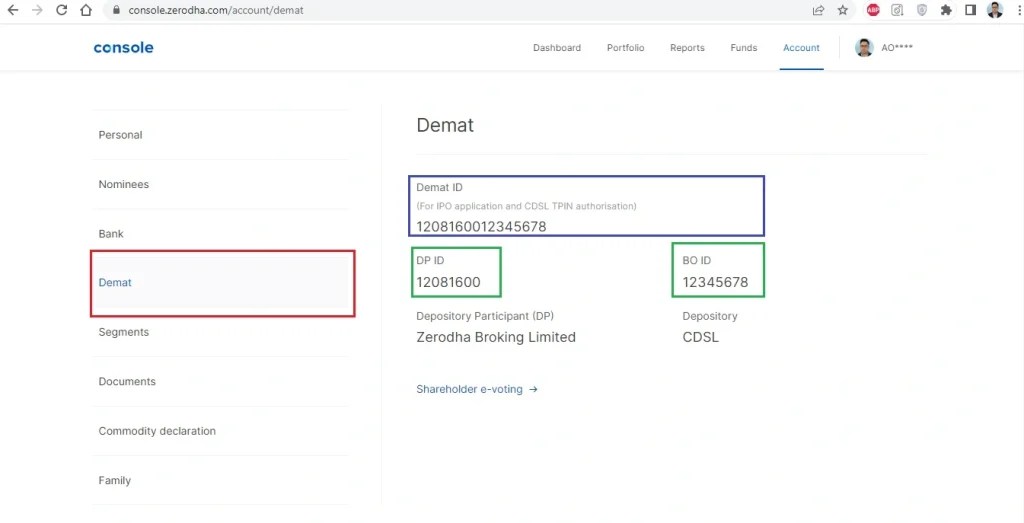This screenshot has width=1024, height=523.
Task: Open the Family section
Action: click(221, 481)
